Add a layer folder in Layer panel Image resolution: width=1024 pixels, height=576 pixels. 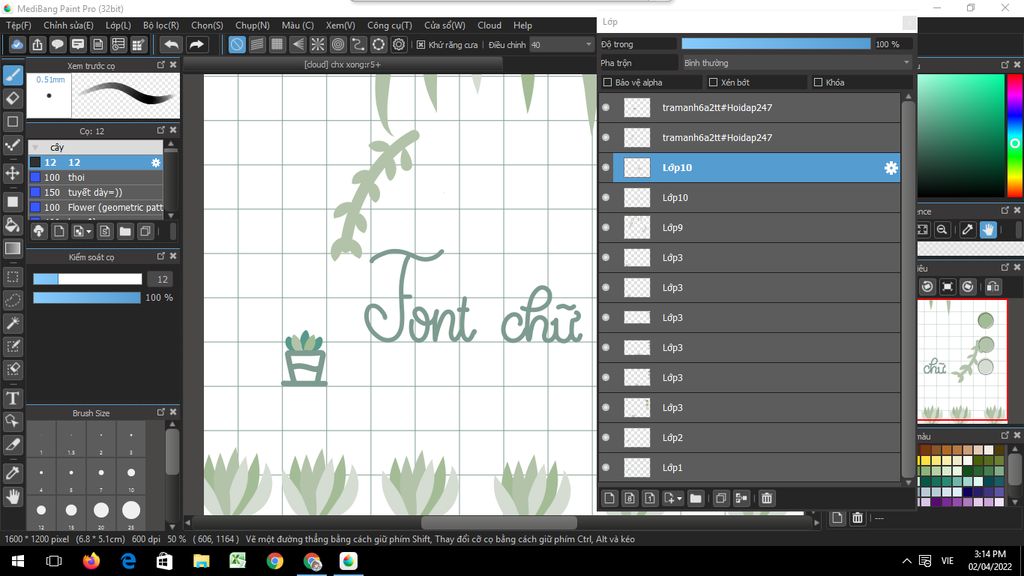(x=696, y=498)
